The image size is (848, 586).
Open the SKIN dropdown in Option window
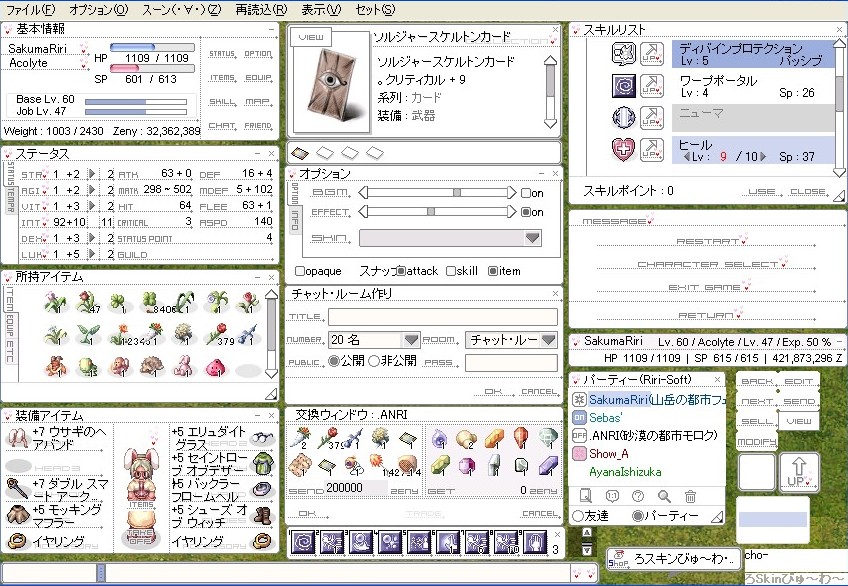pyautogui.click(x=532, y=238)
